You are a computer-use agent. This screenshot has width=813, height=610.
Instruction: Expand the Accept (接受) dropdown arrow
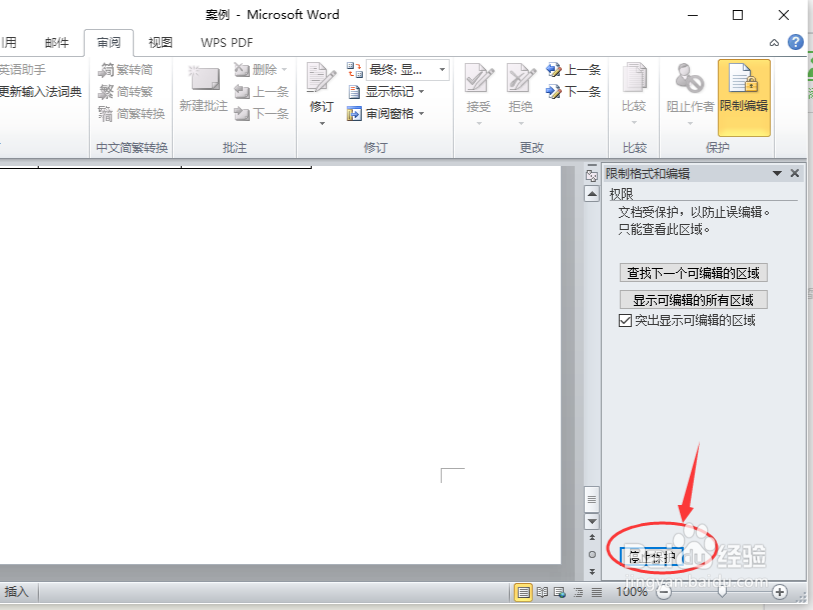(479, 123)
